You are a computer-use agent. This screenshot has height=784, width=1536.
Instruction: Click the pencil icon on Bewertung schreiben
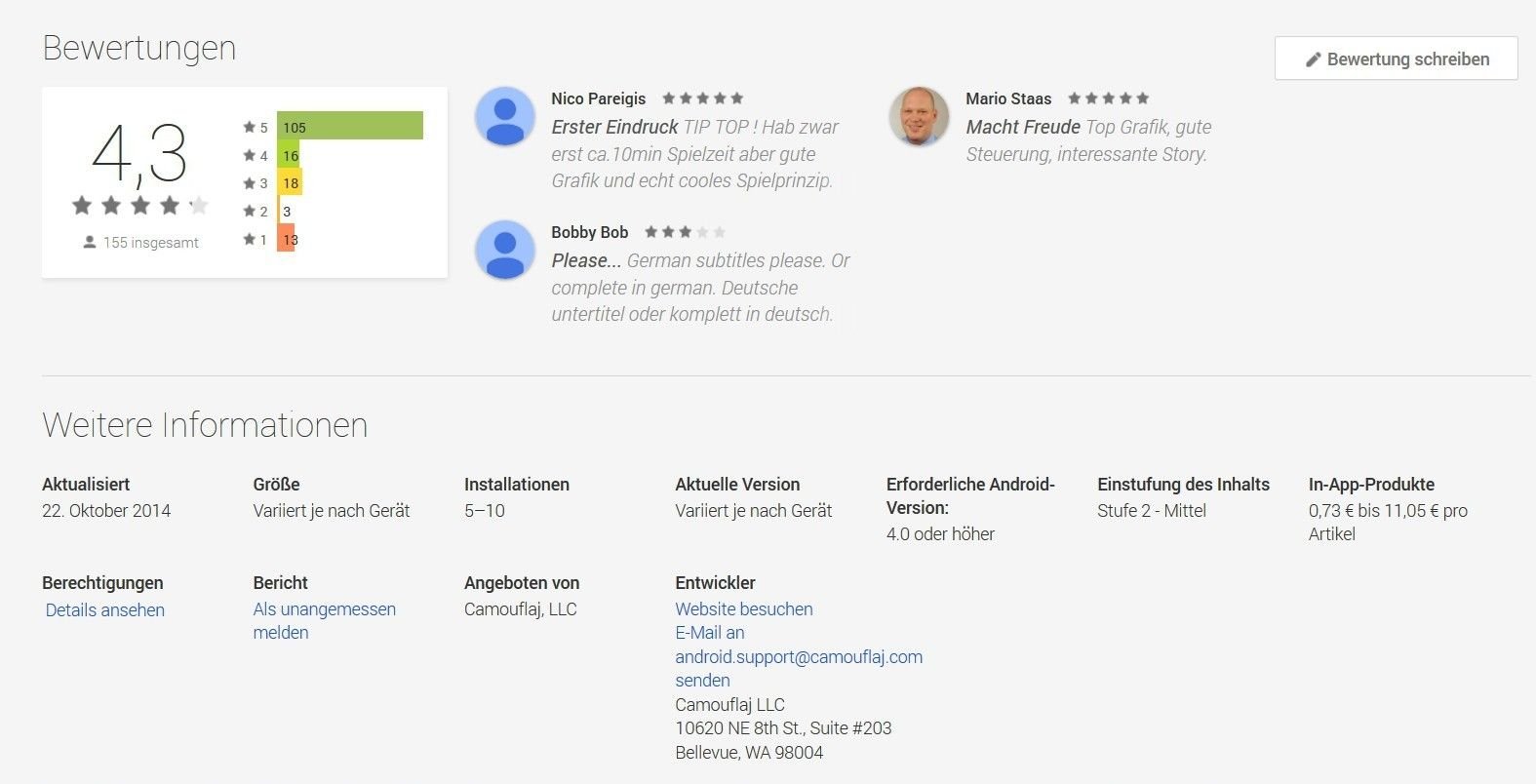tap(1313, 59)
